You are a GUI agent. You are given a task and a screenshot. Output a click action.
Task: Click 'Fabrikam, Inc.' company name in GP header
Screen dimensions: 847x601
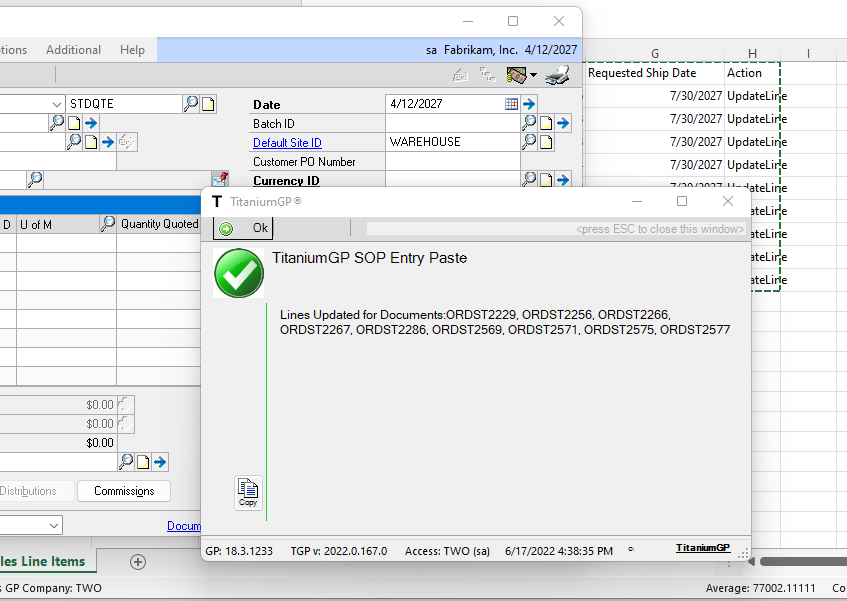click(x=480, y=50)
